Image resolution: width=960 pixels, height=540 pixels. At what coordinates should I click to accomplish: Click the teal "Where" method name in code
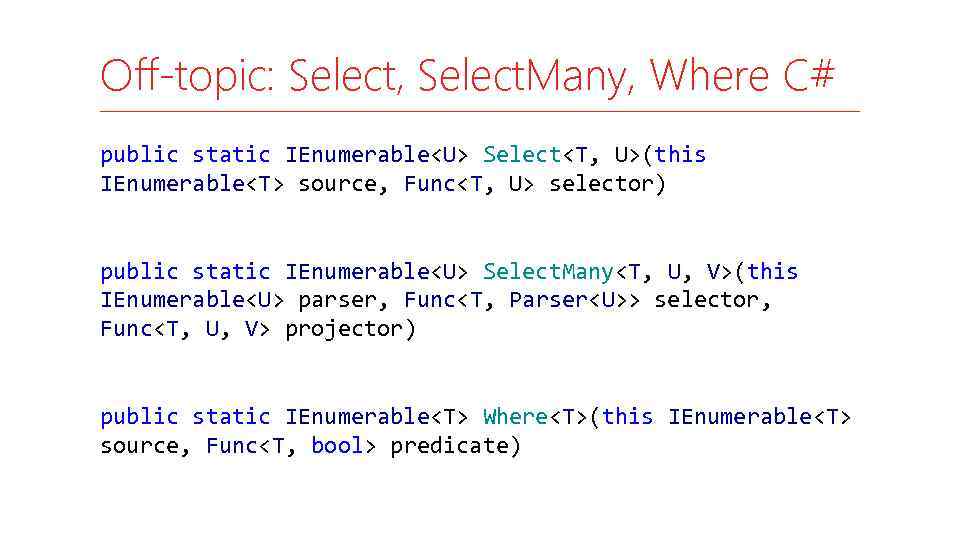point(515,417)
